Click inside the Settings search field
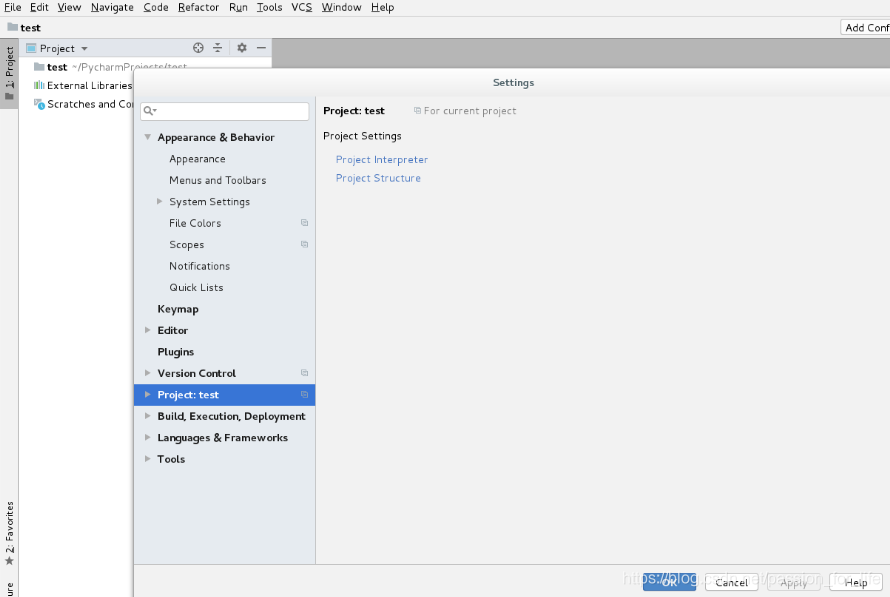The width and height of the screenshot is (890, 597). click(225, 110)
